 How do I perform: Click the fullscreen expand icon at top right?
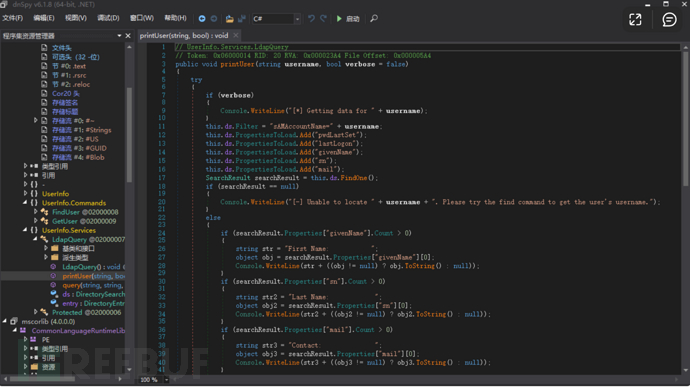pyautogui.click(x=635, y=19)
